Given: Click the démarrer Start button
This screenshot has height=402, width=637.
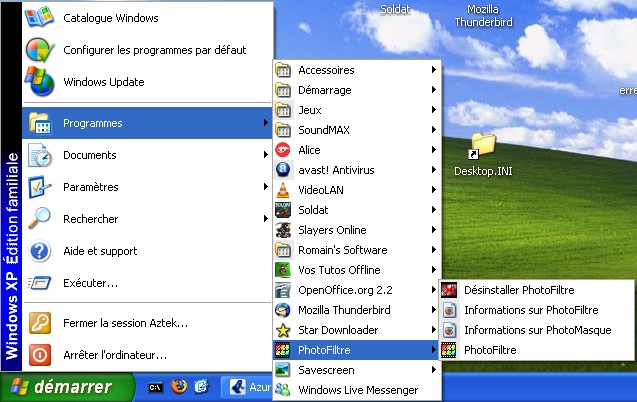Looking at the screenshot, I should (67, 386).
